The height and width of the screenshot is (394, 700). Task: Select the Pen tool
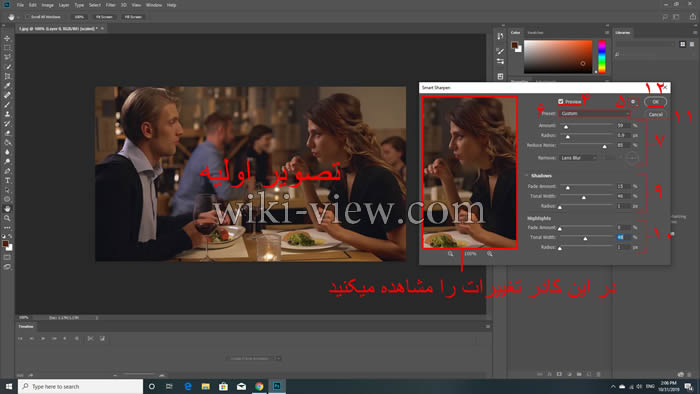pyautogui.click(x=7, y=171)
